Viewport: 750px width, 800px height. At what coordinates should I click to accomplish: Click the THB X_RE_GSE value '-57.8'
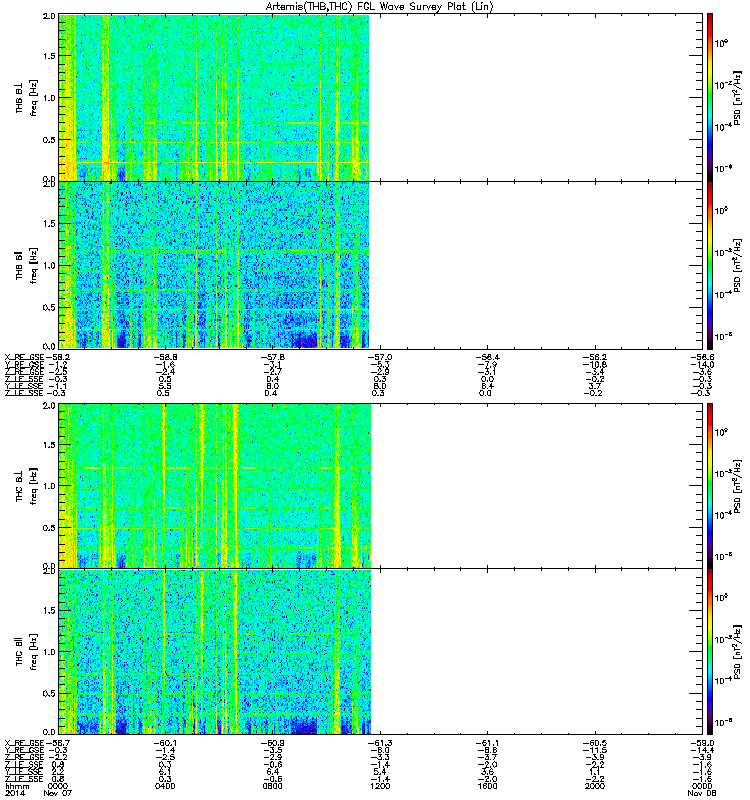pyautogui.click(x=272, y=358)
